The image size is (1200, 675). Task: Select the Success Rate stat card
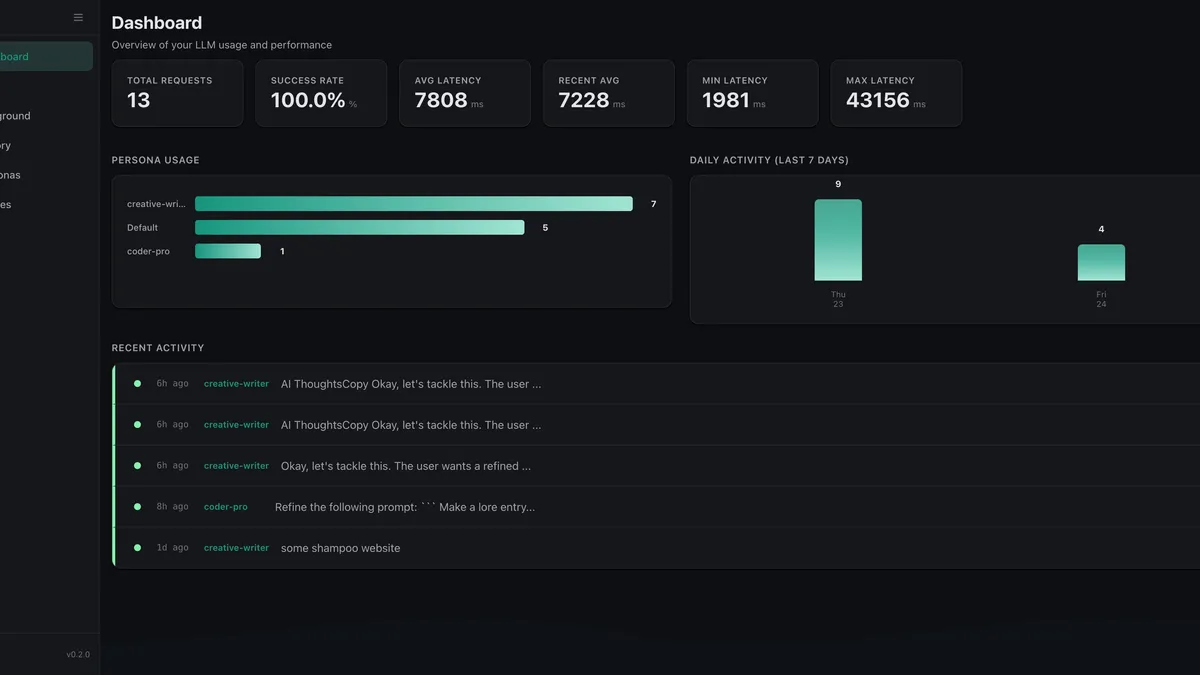click(321, 93)
